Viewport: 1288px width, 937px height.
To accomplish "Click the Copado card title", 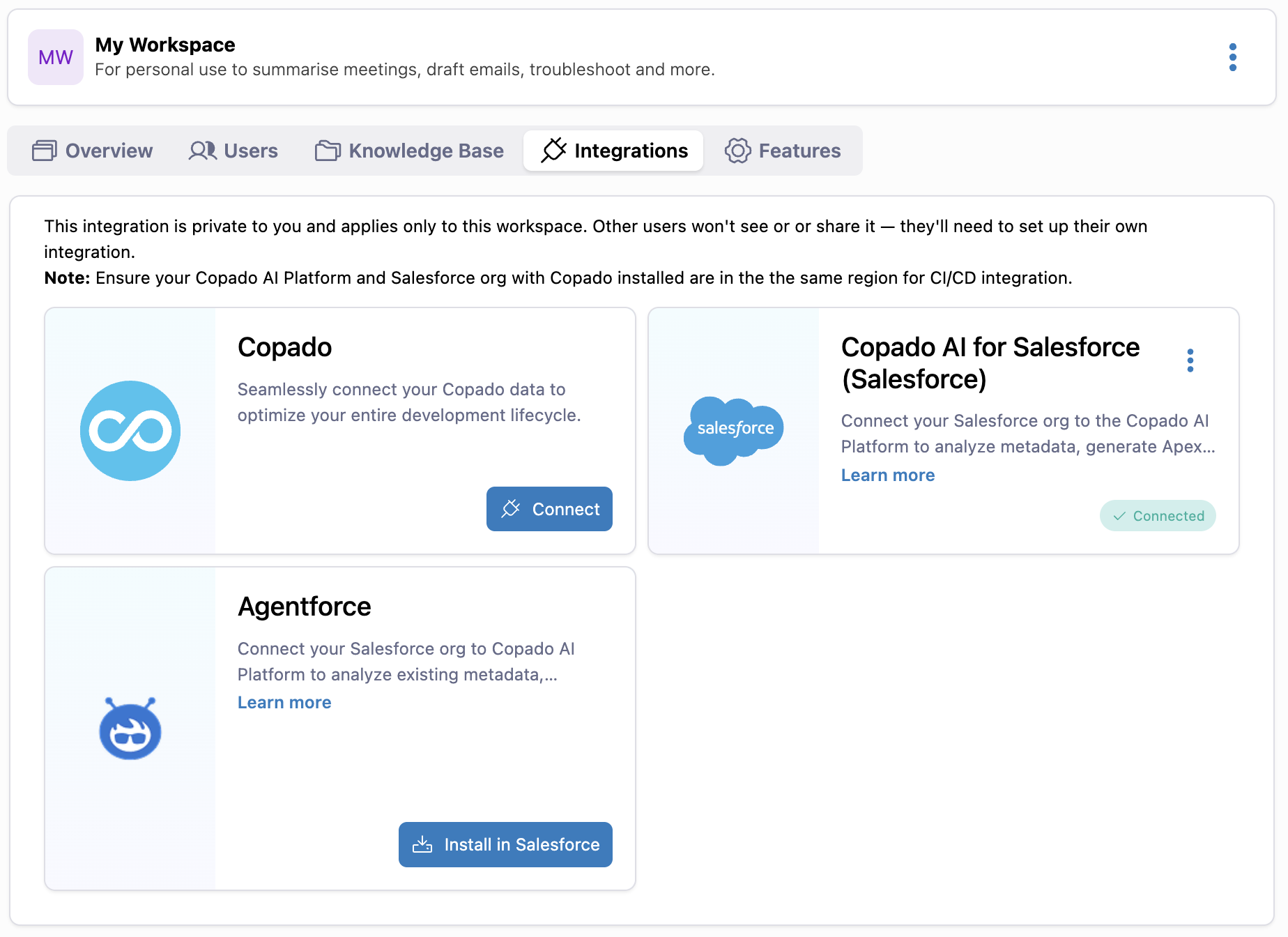I will pos(284,347).
